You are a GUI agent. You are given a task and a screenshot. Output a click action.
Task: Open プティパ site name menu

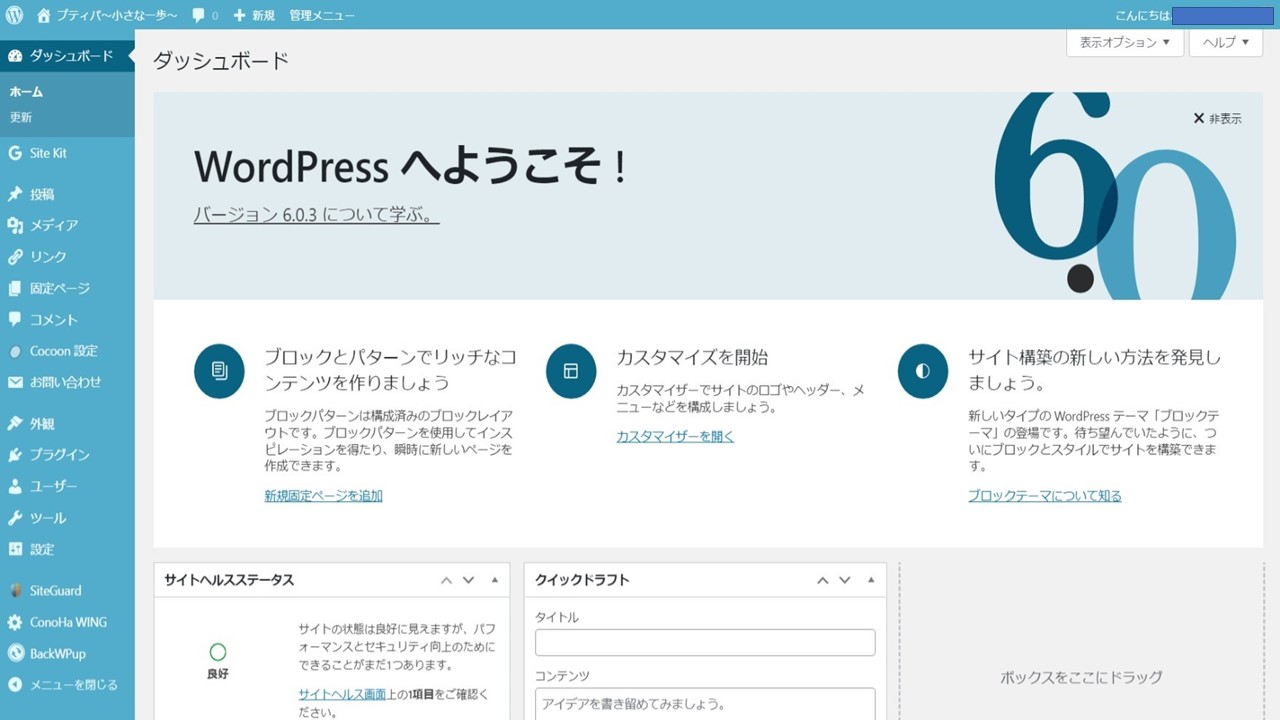tap(107, 16)
